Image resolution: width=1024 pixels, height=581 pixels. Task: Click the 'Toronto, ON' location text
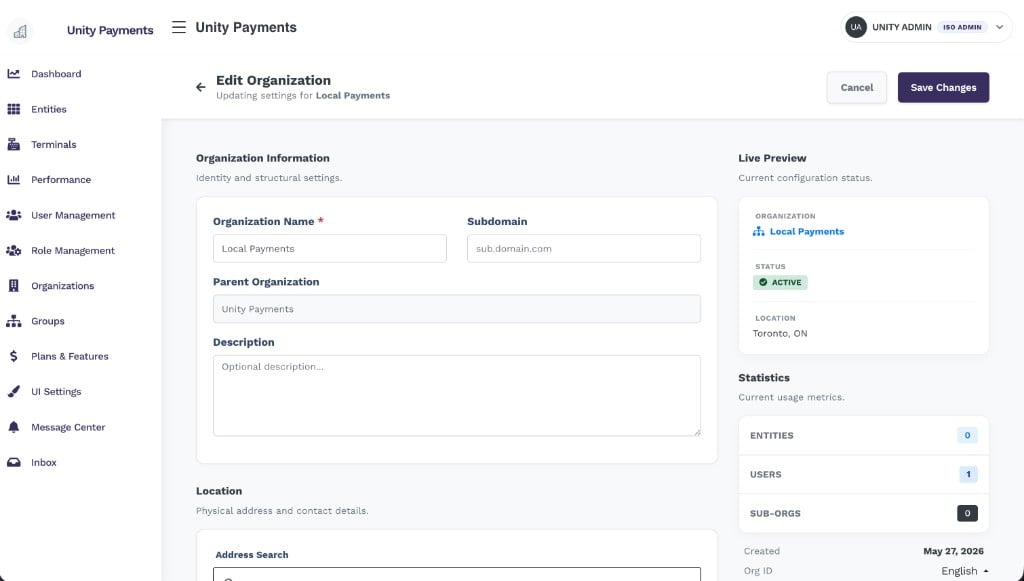pyautogui.click(x=780, y=333)
